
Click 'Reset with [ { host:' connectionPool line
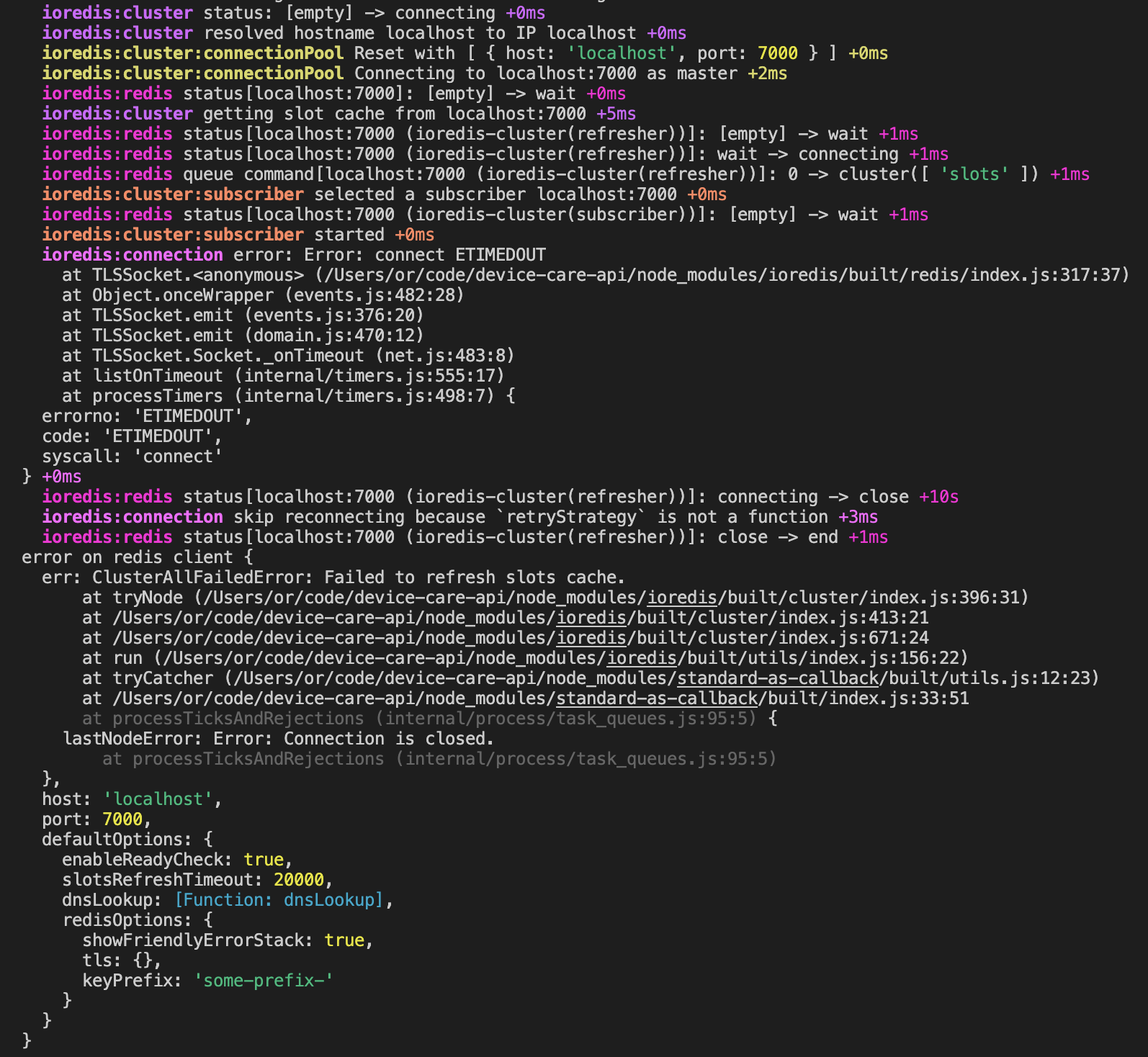[x=465, y=53]
